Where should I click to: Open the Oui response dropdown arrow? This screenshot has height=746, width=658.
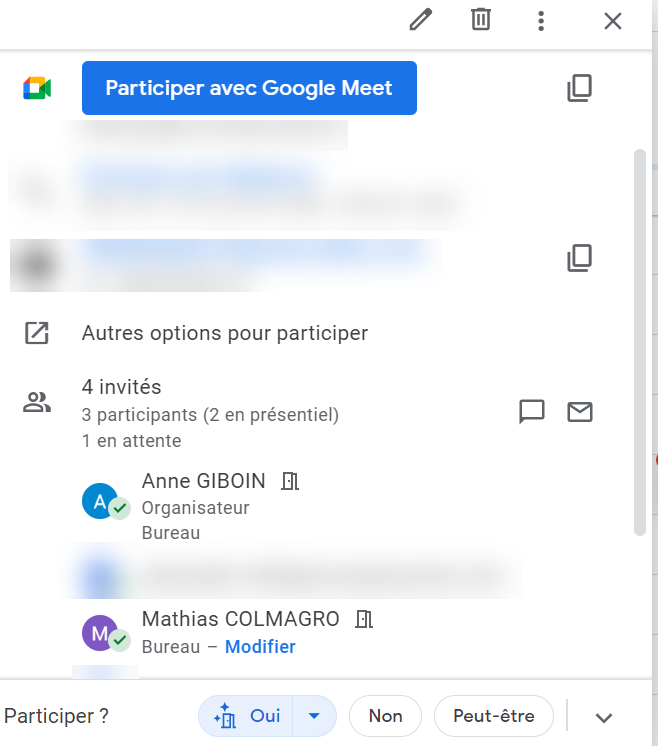tap(315, 716)
